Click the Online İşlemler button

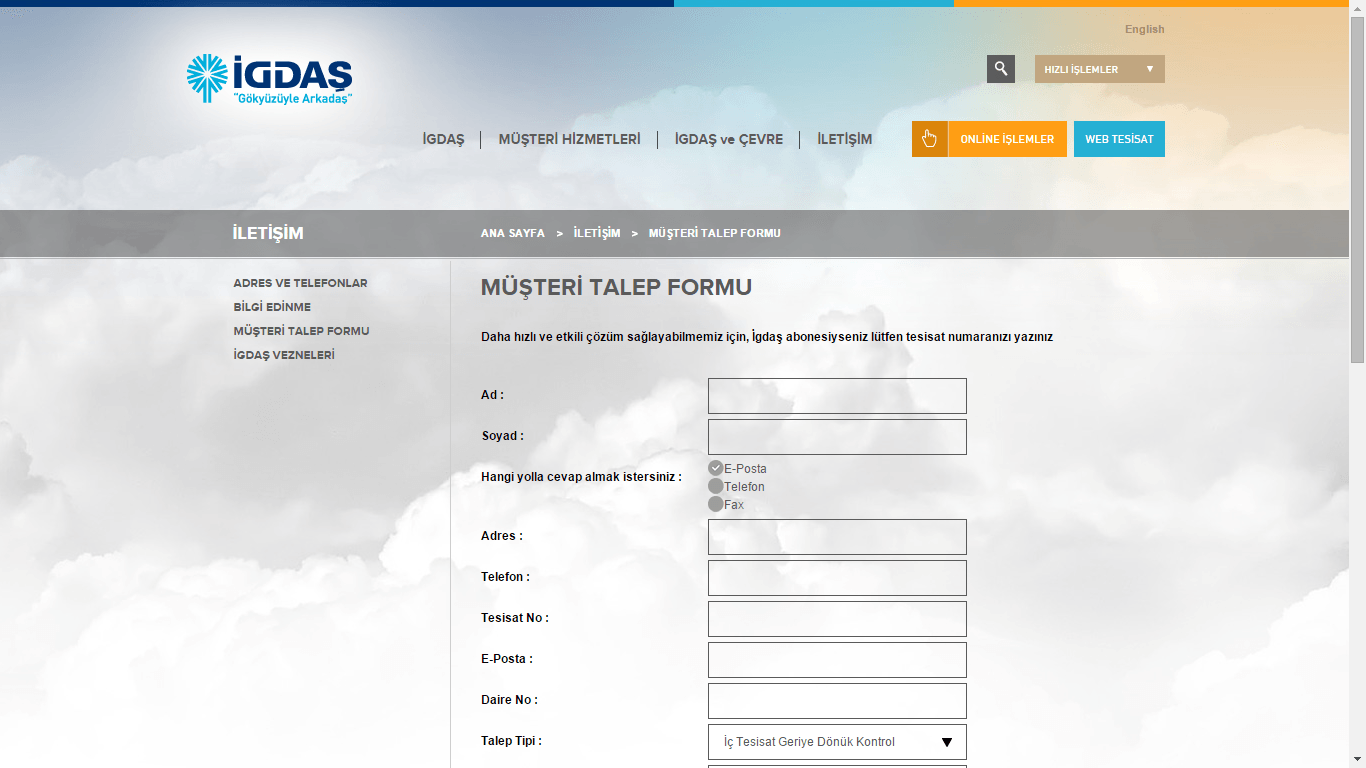(x=1007, y=139)
